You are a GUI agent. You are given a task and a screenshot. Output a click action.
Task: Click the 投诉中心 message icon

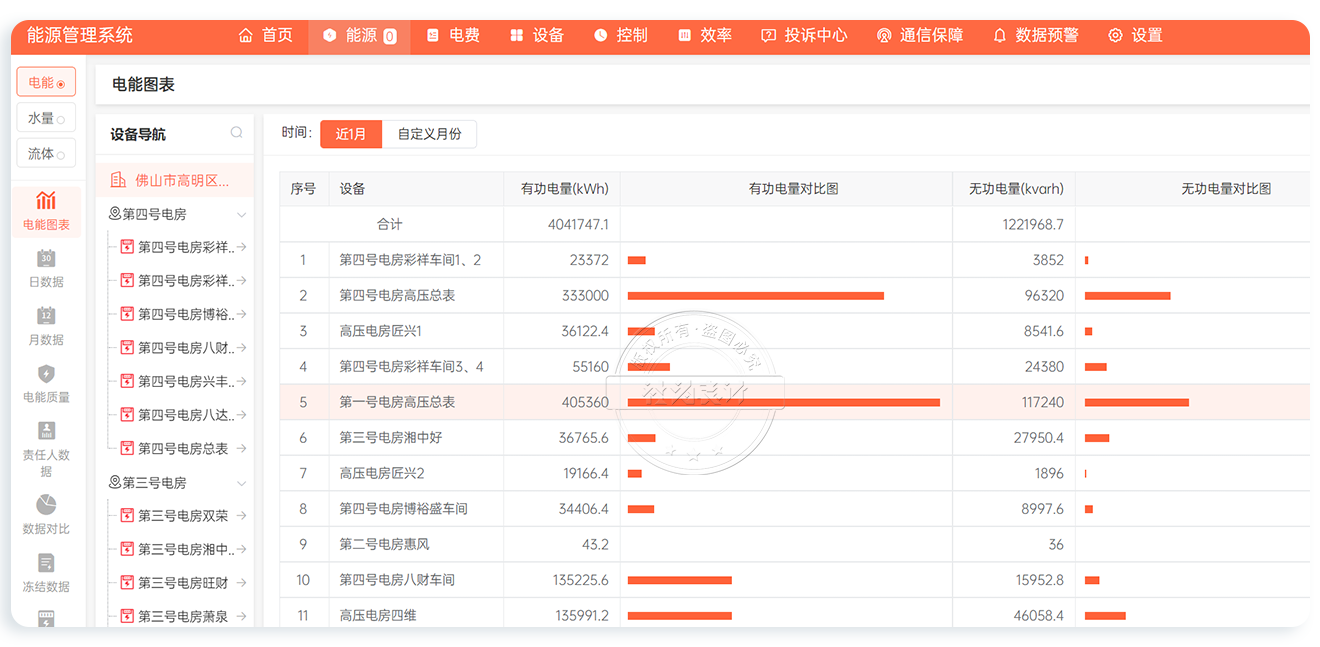tap(768, 35)
